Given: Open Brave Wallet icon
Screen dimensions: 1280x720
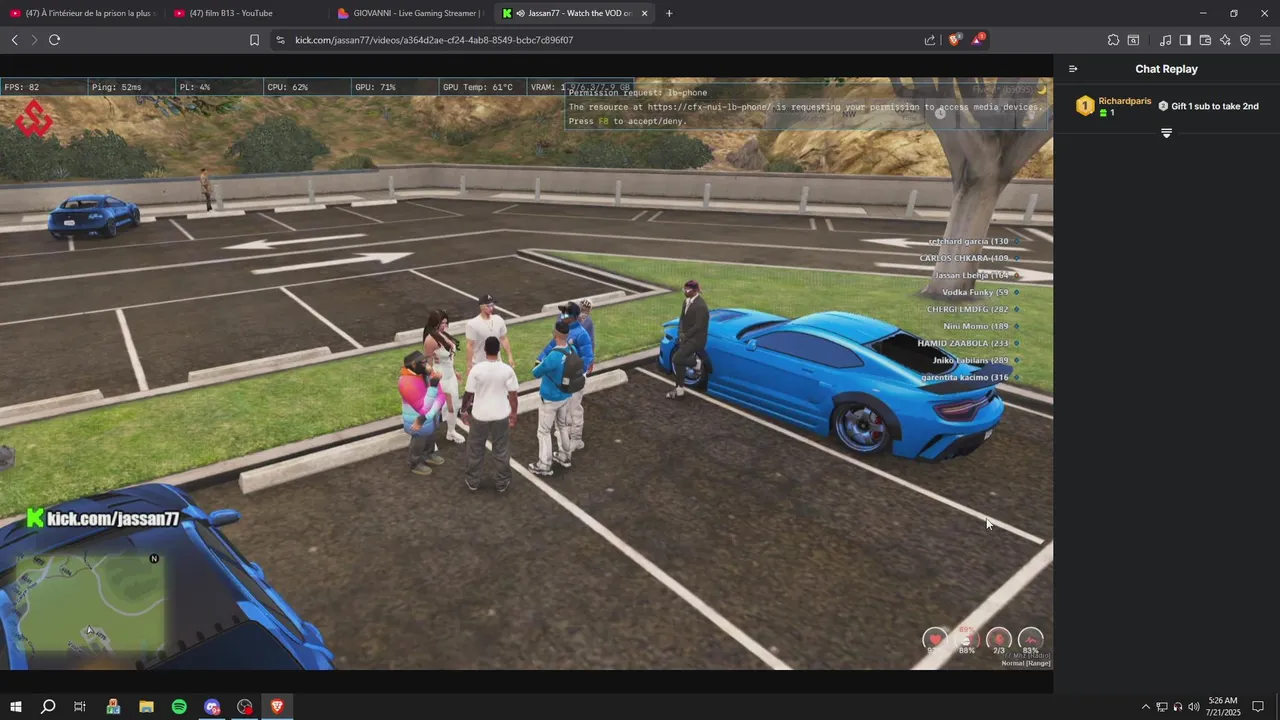Looking at the screenshot, I should pos(1205,40).
